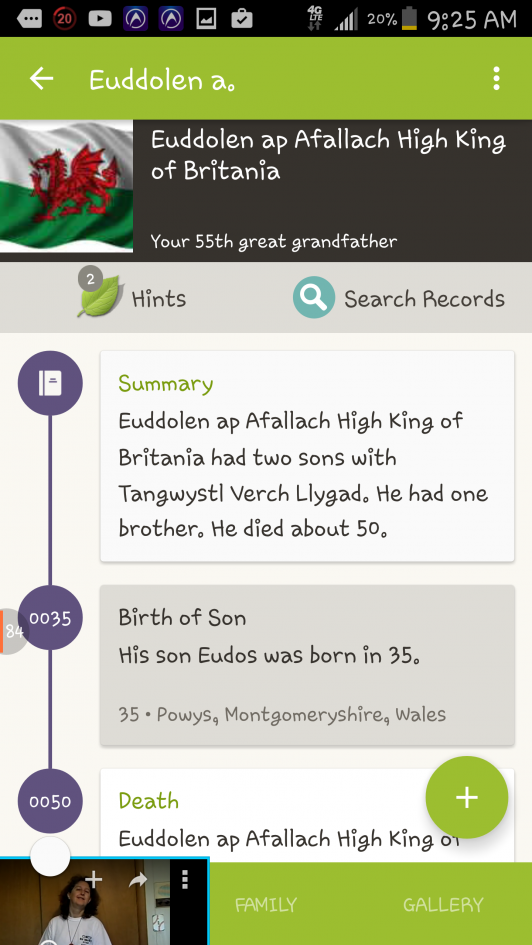Select the 0050 timeline marker
The image size is (532, 945).
tap(50, 801)
